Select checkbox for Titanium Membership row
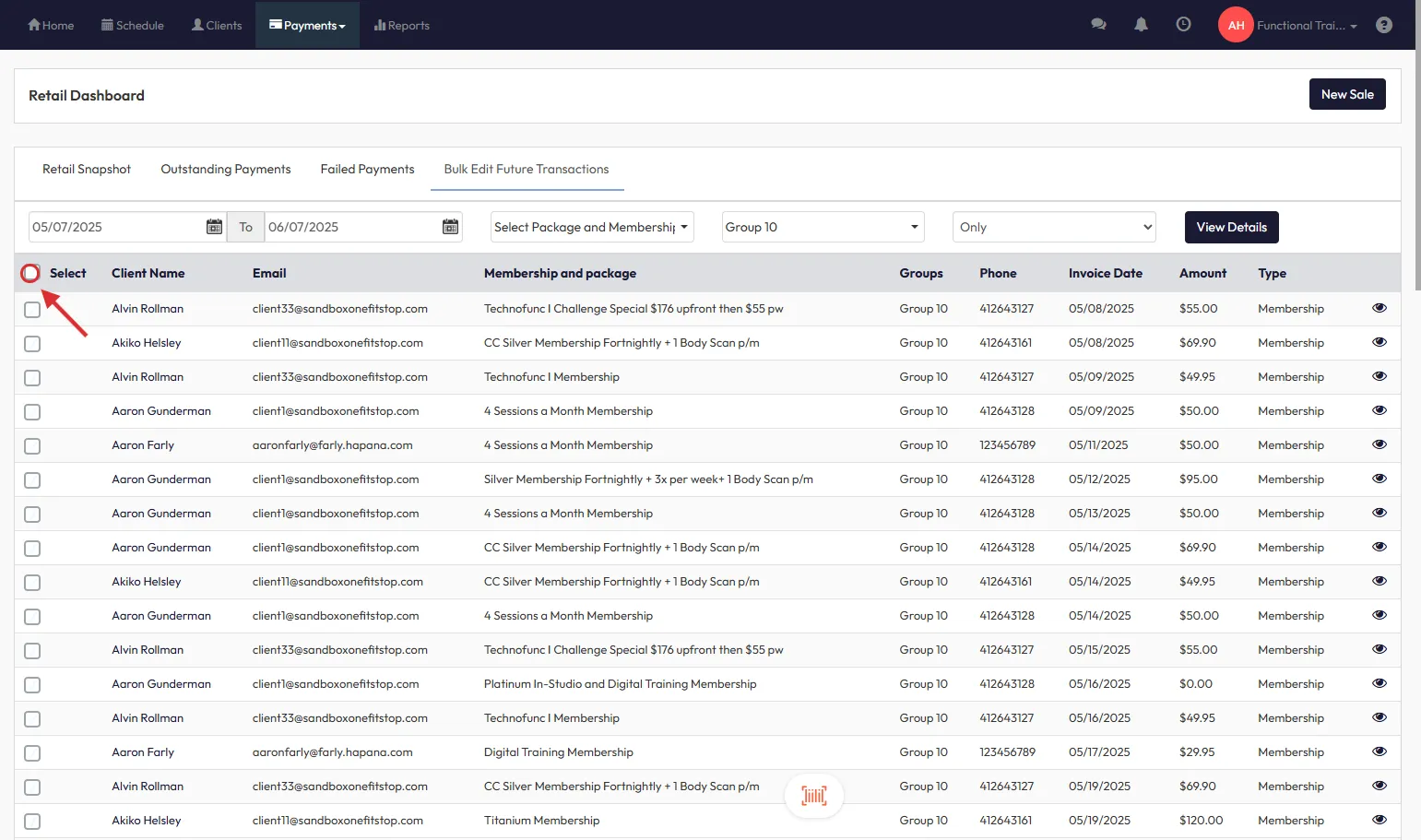The image size is (1421, 840). (32, 822)
